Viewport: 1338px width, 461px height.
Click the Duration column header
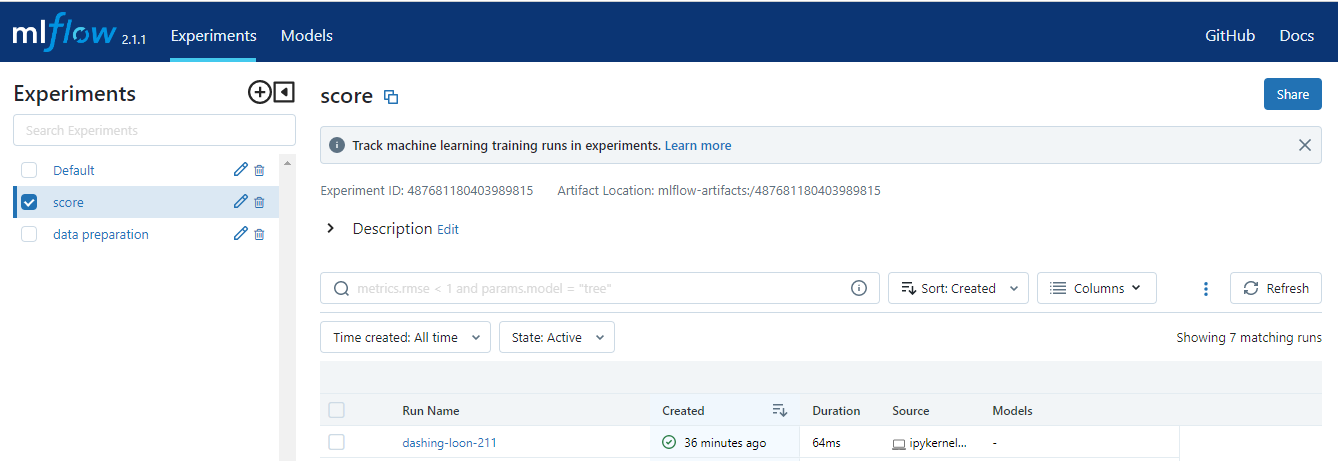tap(836, 410)
